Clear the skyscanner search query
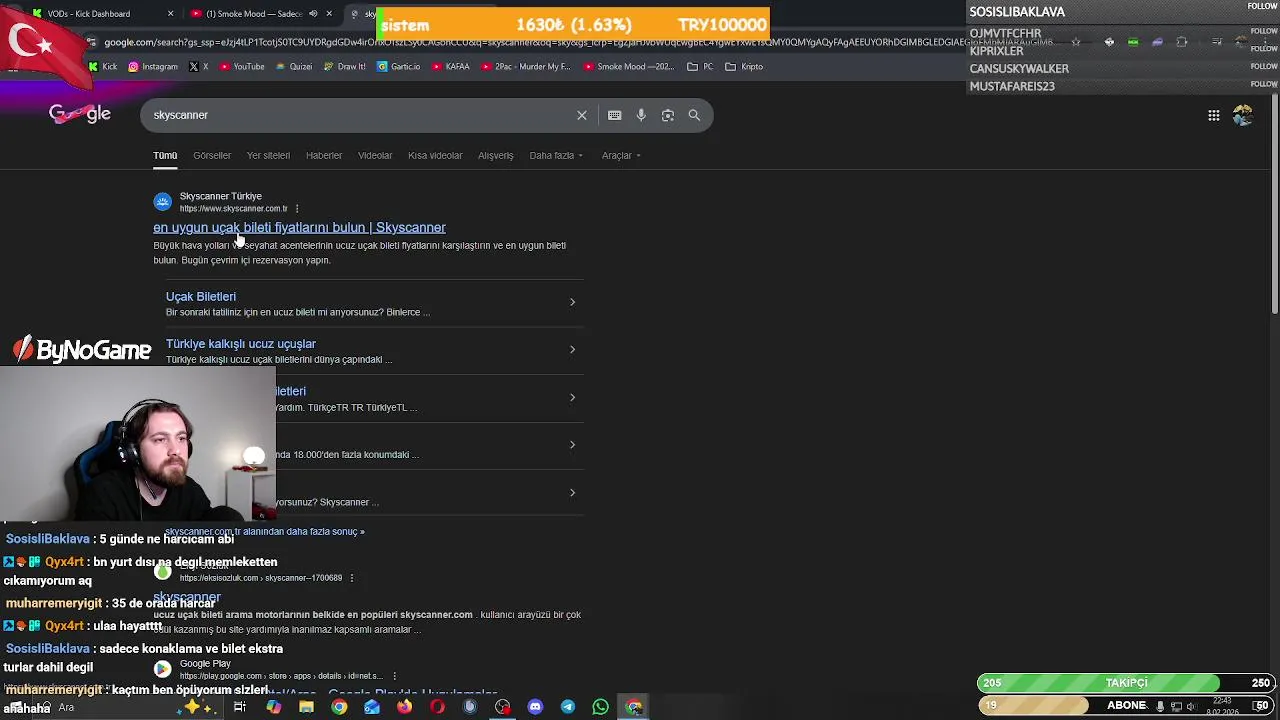 (582, 115)
